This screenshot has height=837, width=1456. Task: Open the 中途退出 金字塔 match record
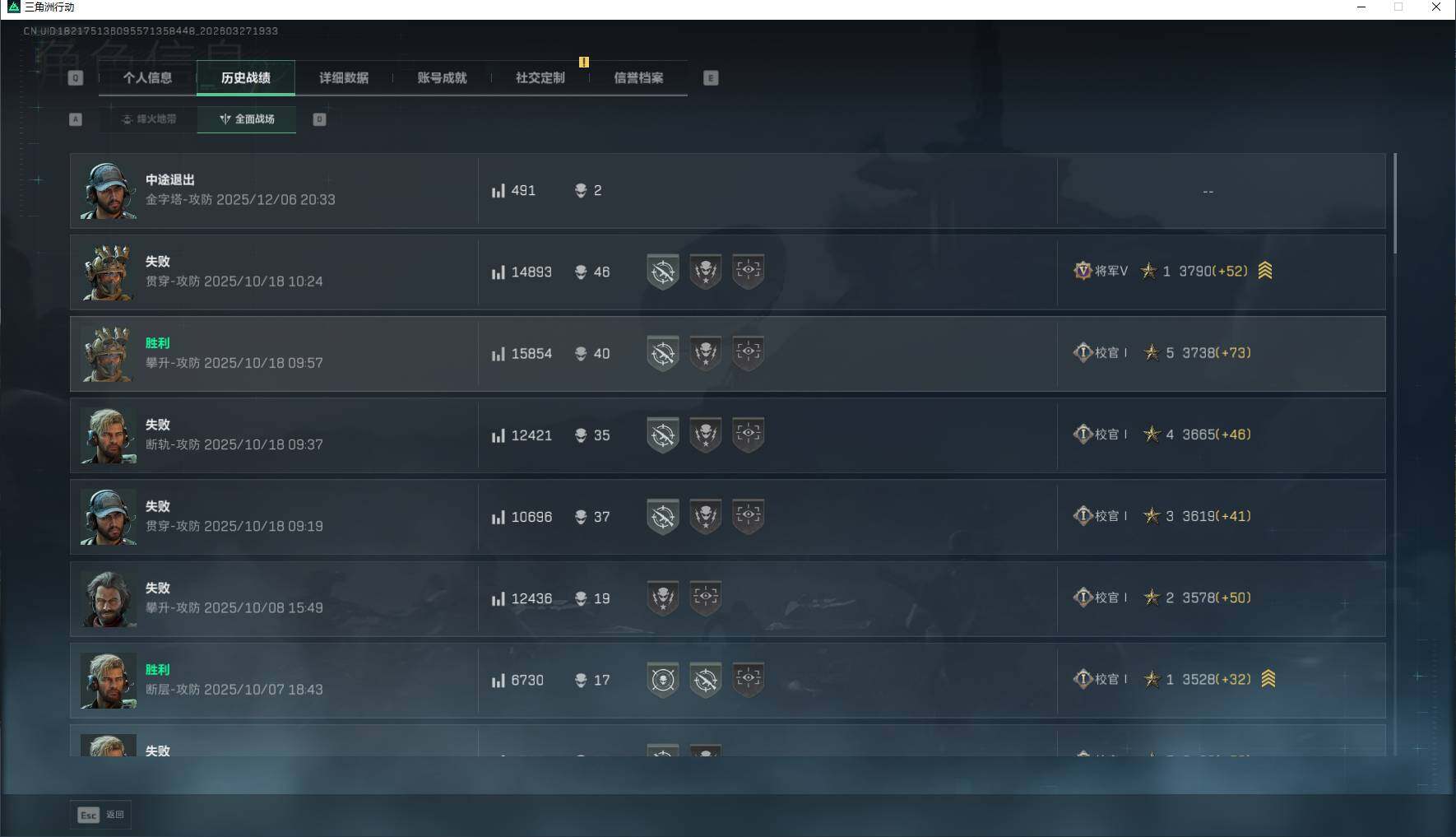pyautogui.click(x=728, y=191)
